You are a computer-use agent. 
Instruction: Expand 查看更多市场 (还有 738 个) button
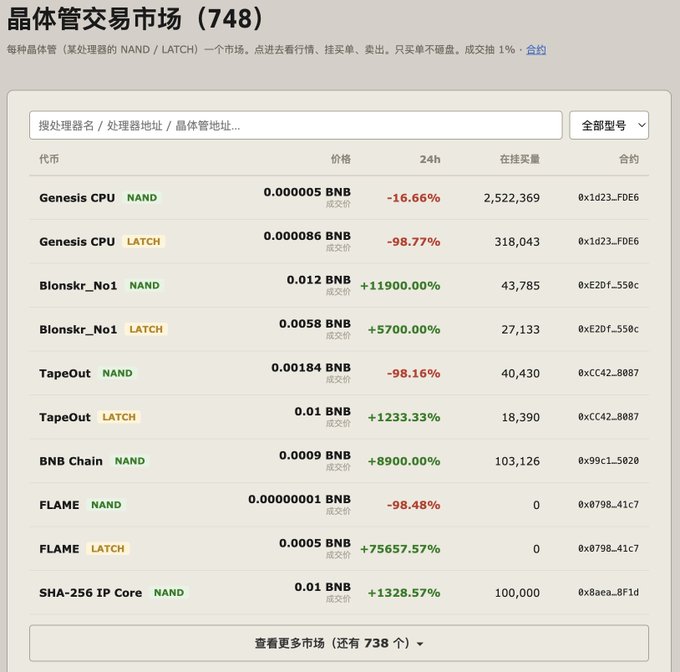[x=339, y=643]
